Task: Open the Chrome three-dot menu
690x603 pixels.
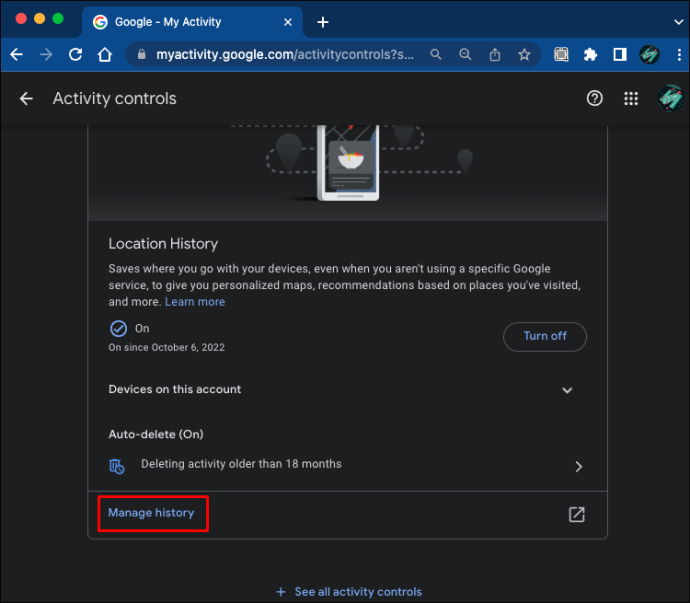Action: point(679,55)
